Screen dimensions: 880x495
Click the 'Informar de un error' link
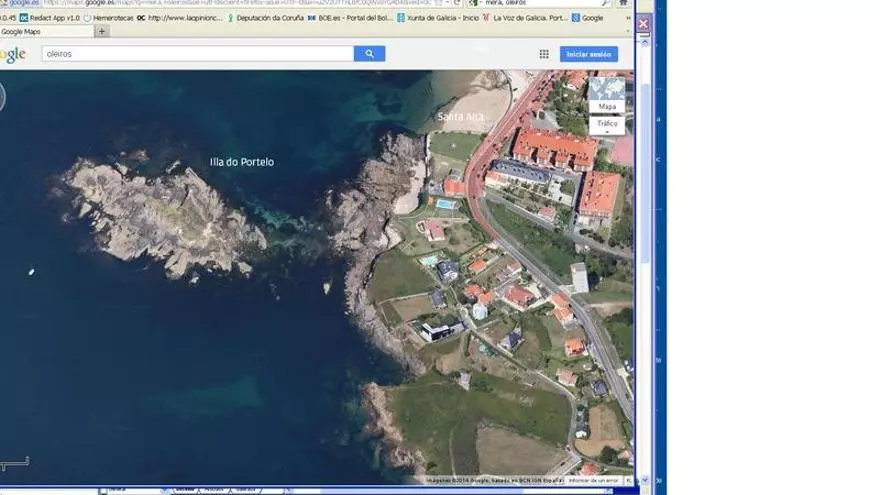[594, 481]
